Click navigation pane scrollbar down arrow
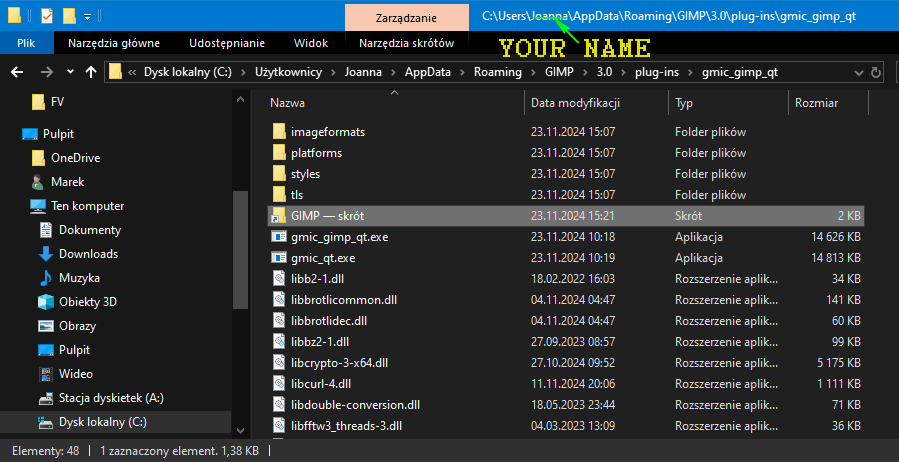899x462 pixels. (x=240, y=430)
